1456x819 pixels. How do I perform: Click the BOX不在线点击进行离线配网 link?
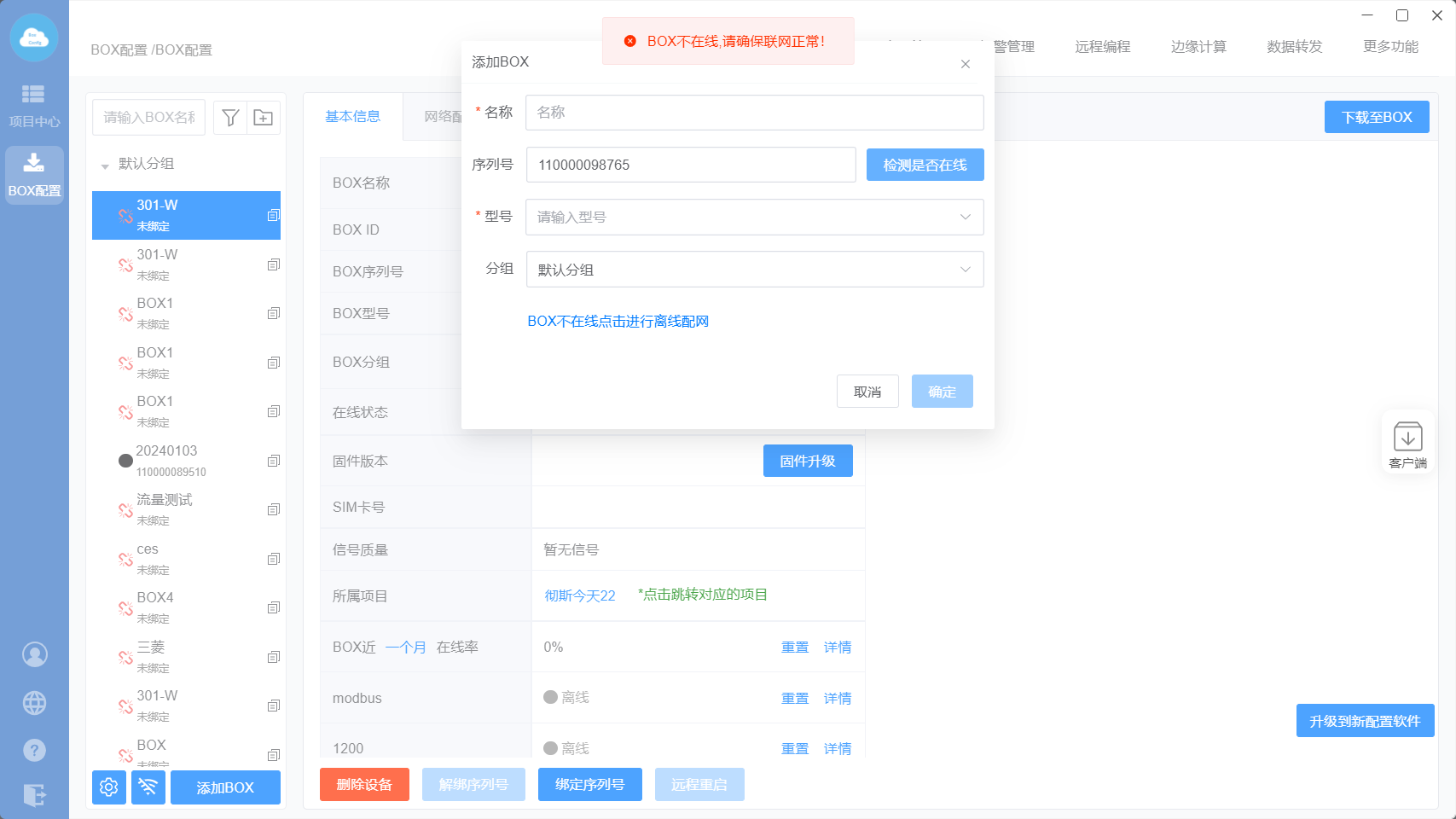click(618, 322)
